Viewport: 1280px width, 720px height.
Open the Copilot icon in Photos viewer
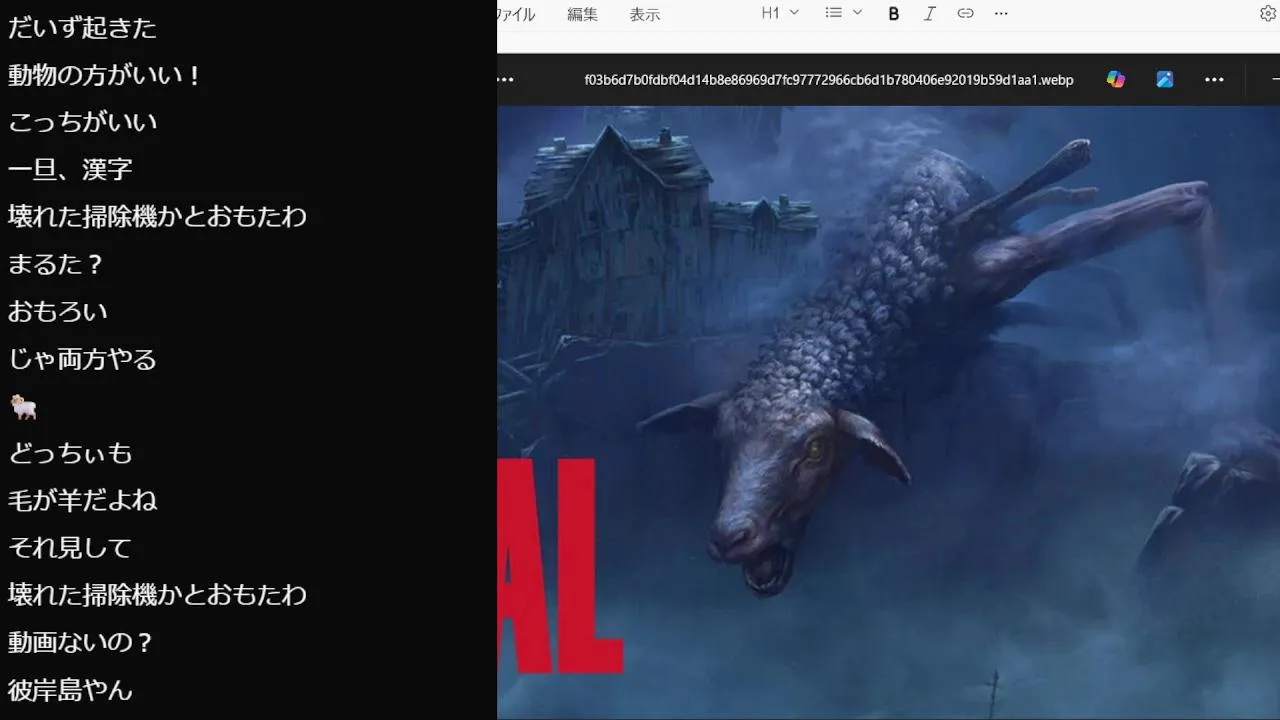[x=1116, y=79]
